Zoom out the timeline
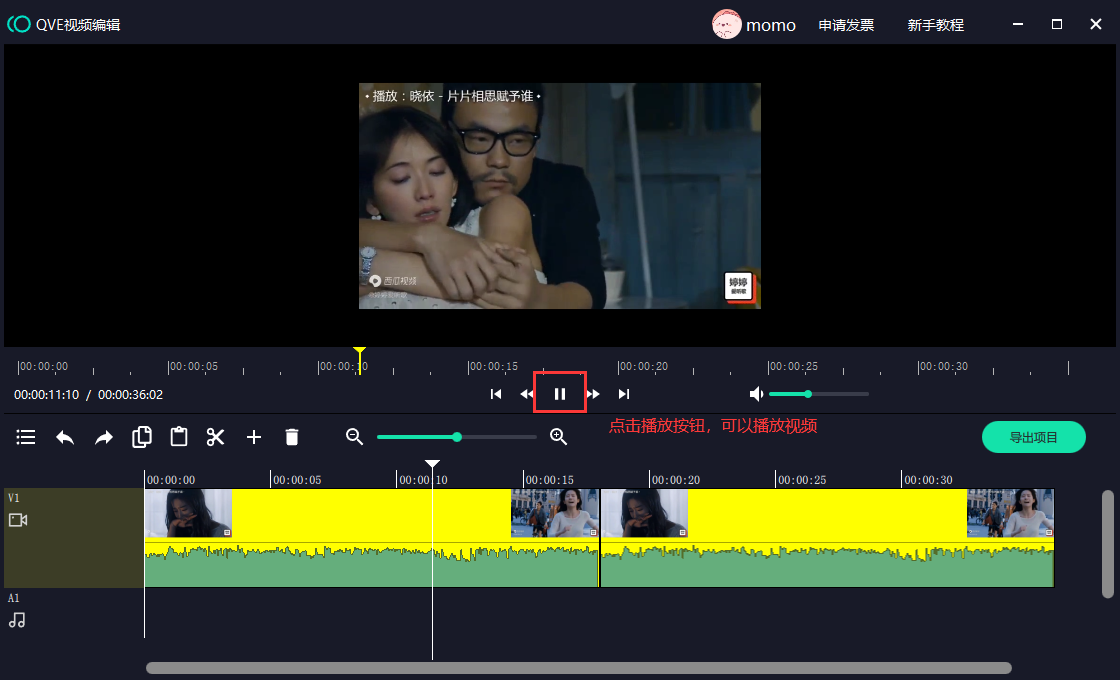 [354, 437]
